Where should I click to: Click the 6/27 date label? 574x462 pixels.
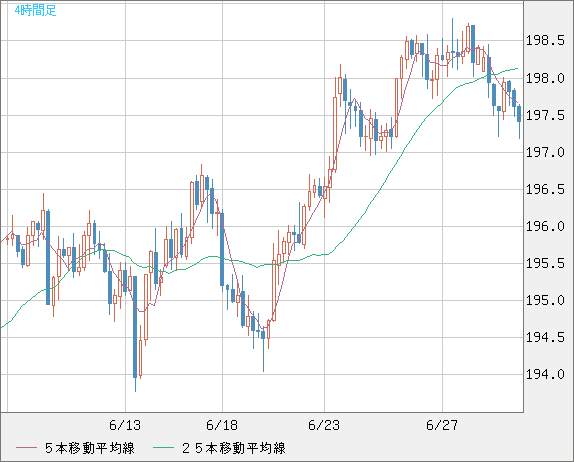click(442, 425)
